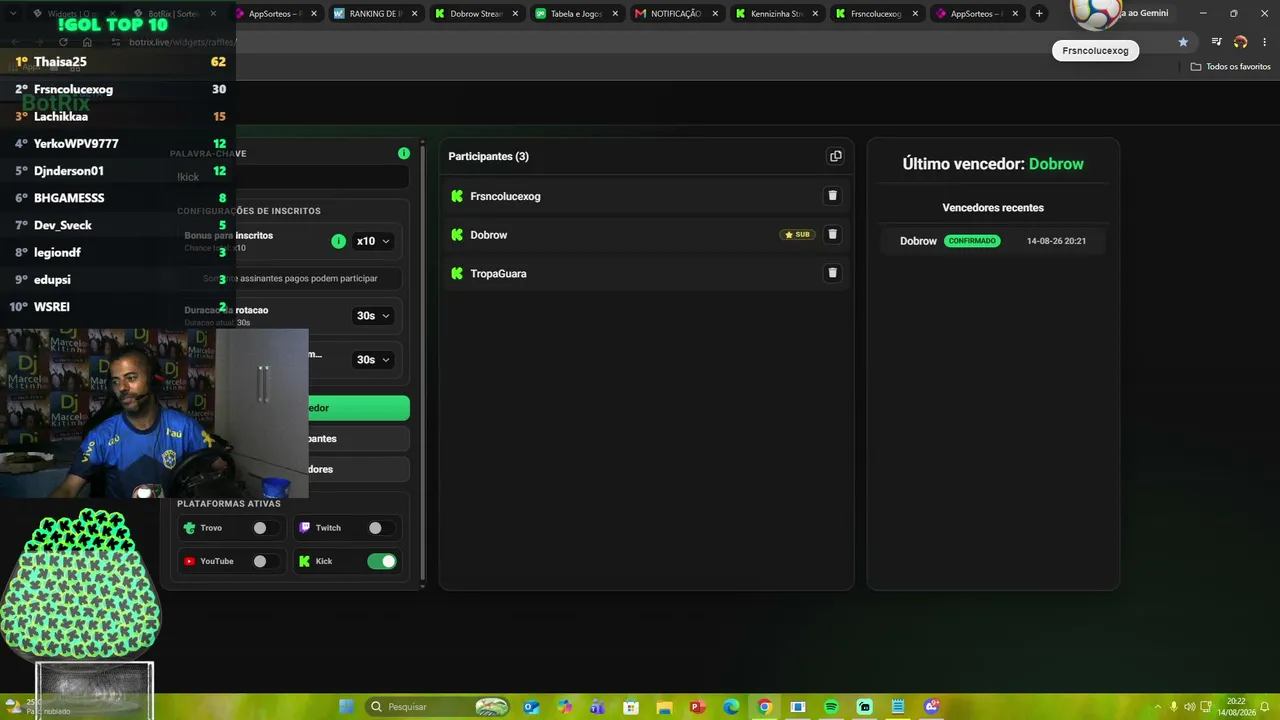The height and width of the screenshot is (720, 1280).
Task: Click YerkoWPV9777 in the ranking
Action: tap(76, 144)
